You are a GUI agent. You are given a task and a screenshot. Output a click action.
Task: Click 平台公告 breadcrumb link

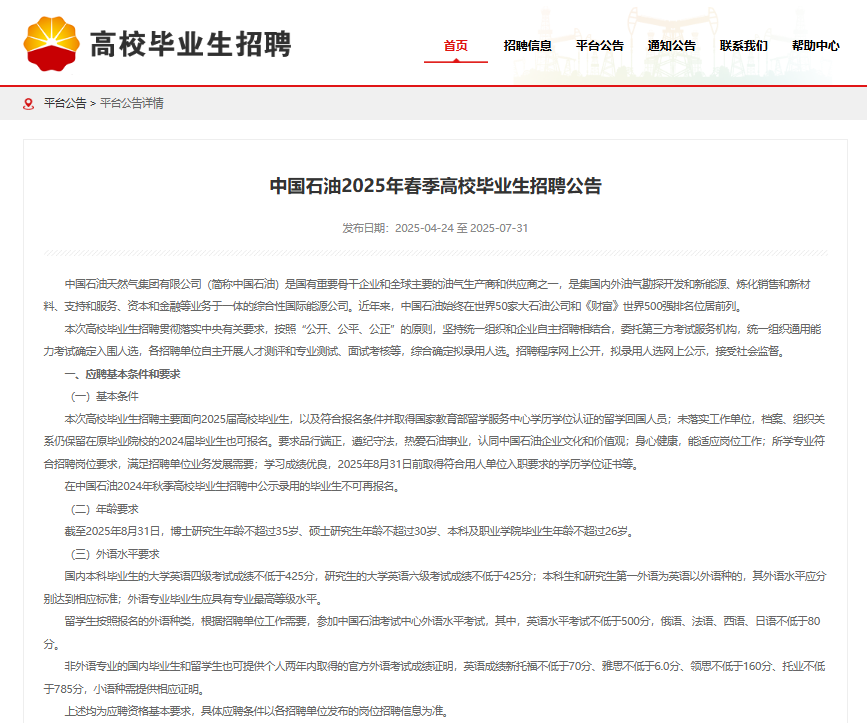click(x=65, y=103)
